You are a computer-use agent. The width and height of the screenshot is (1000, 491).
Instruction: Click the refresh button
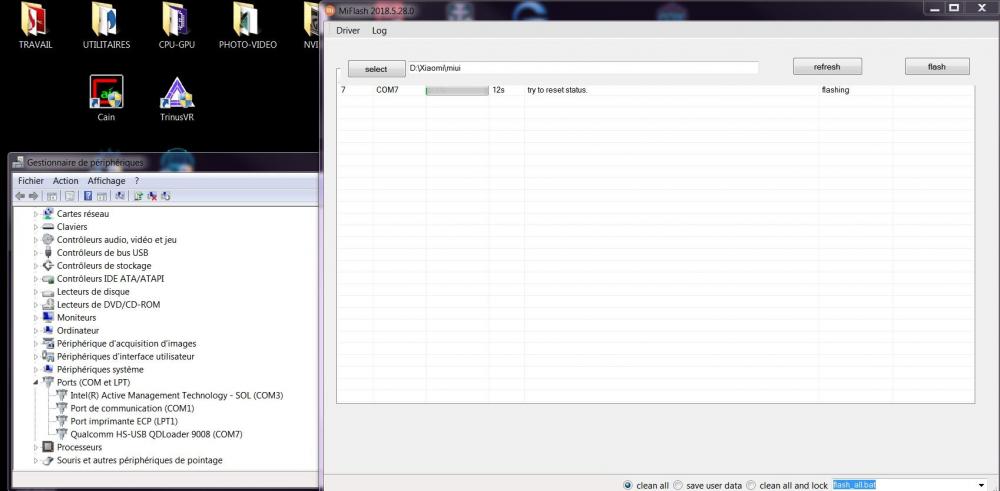pyautogui.click(x=827, y=67)
